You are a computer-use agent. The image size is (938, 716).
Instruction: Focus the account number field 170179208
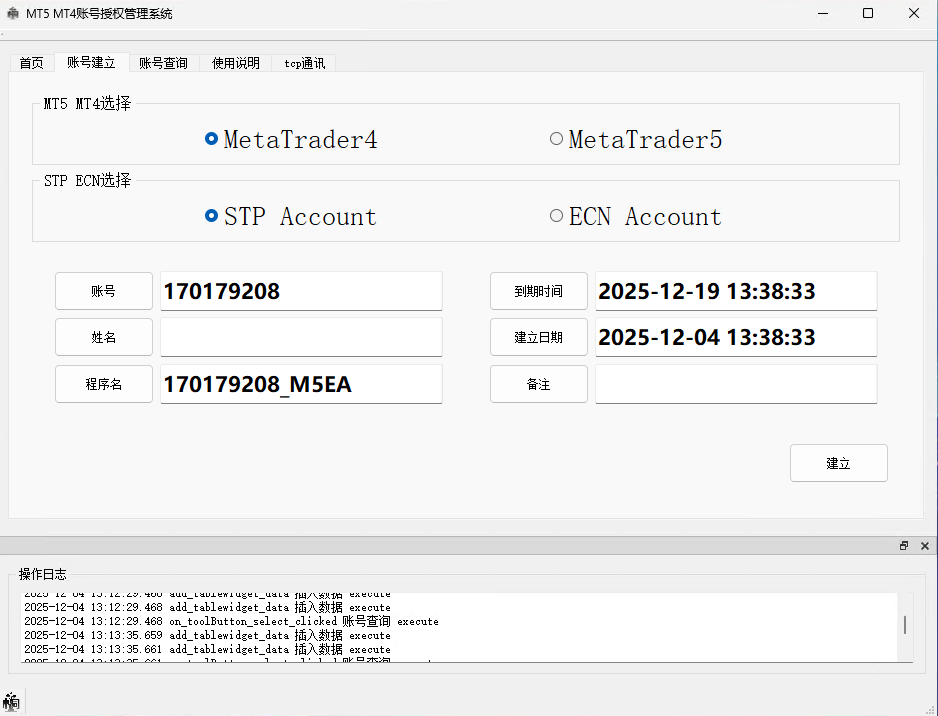(302, 291)
